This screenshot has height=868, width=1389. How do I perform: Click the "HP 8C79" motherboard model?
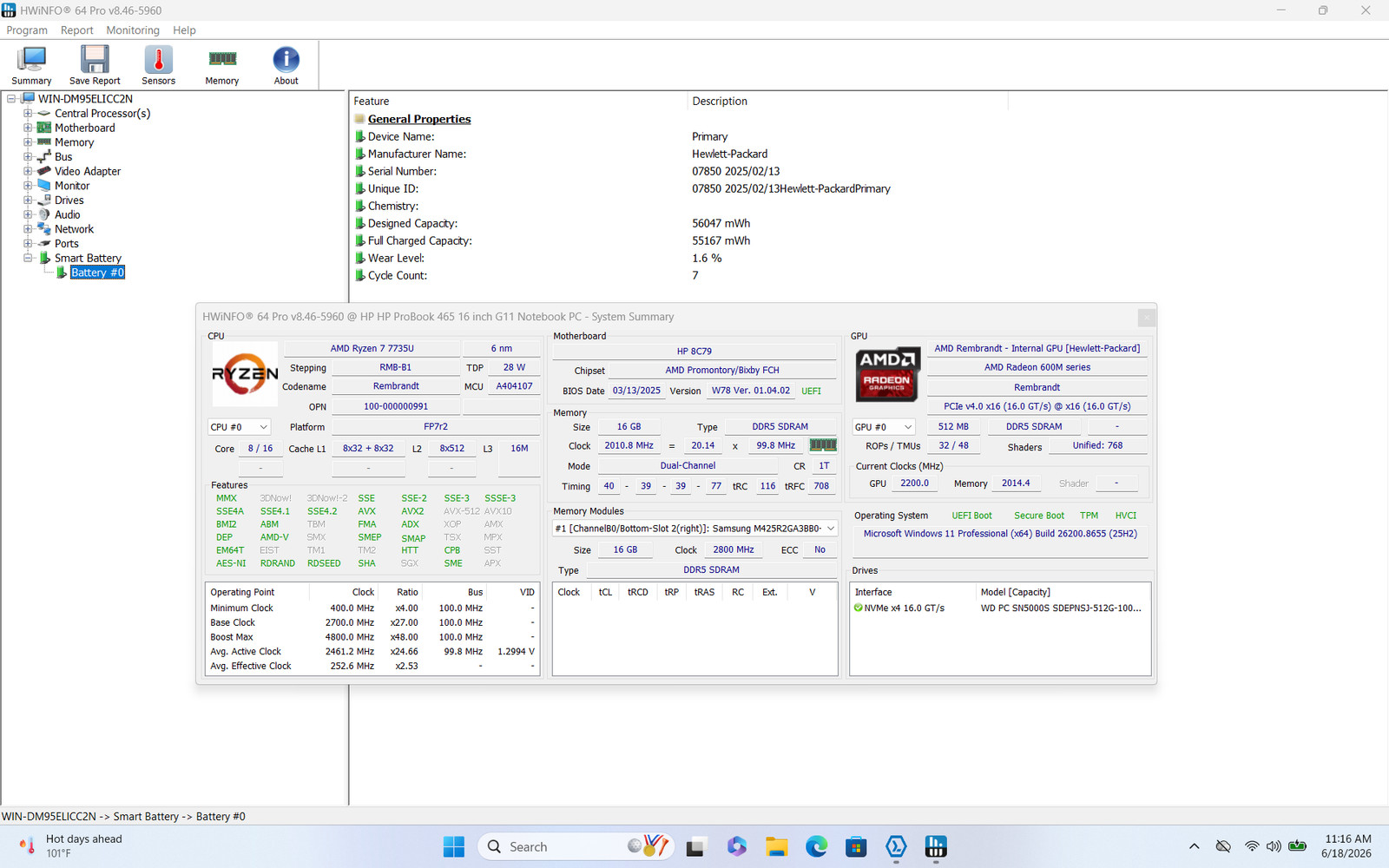[694, 352]
